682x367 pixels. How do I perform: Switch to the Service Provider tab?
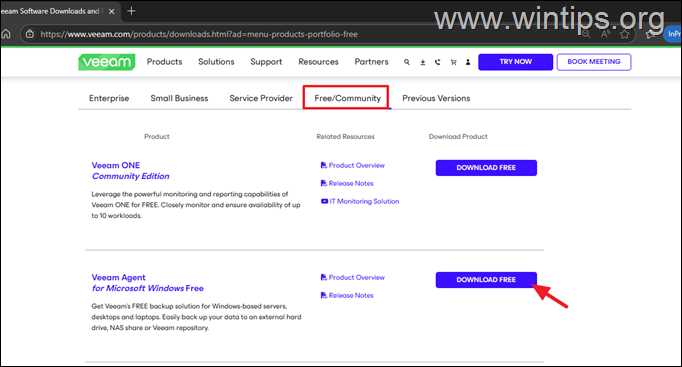[261, 98]
